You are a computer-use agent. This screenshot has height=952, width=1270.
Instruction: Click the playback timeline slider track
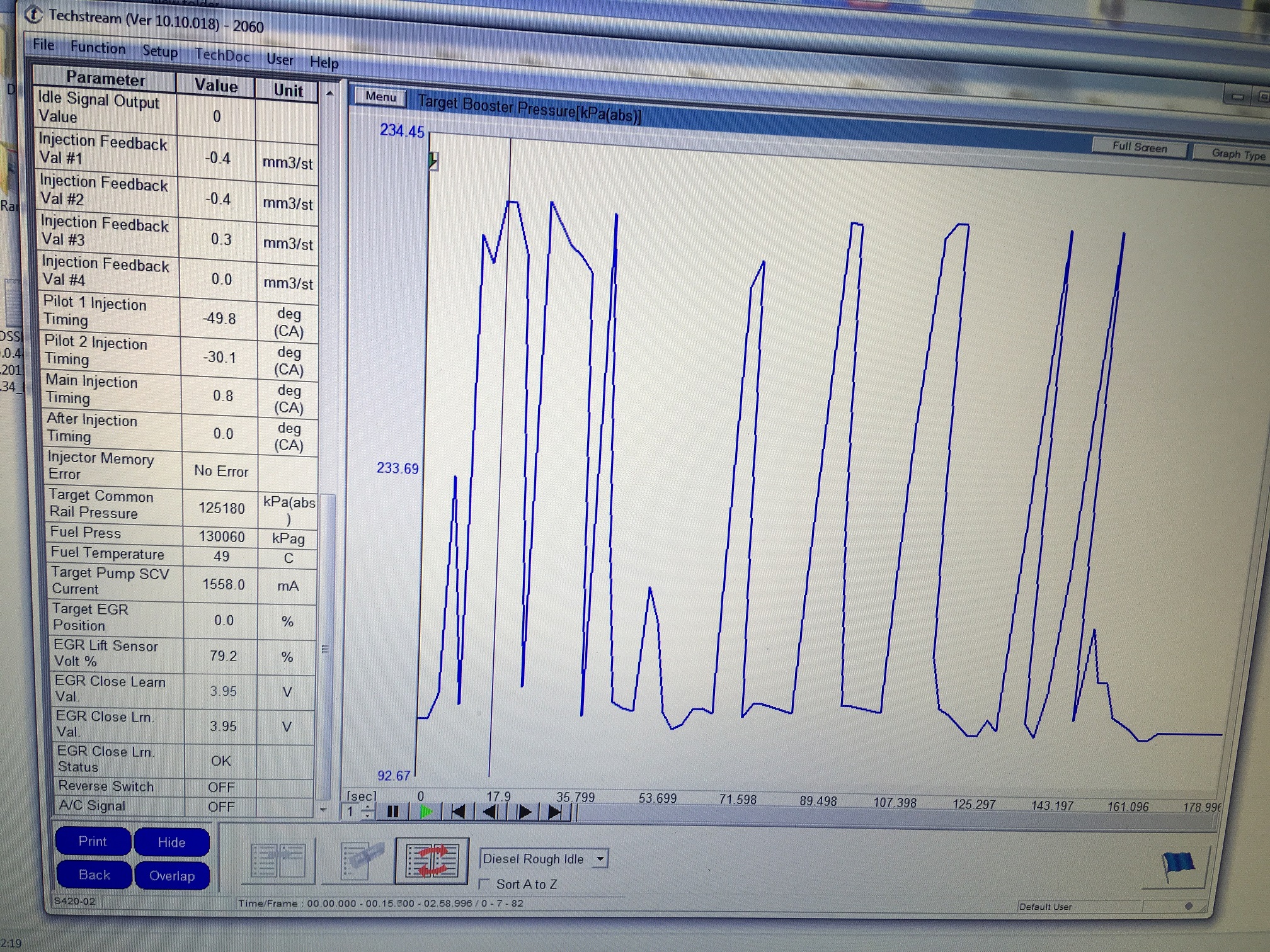[x=882, y=816]
